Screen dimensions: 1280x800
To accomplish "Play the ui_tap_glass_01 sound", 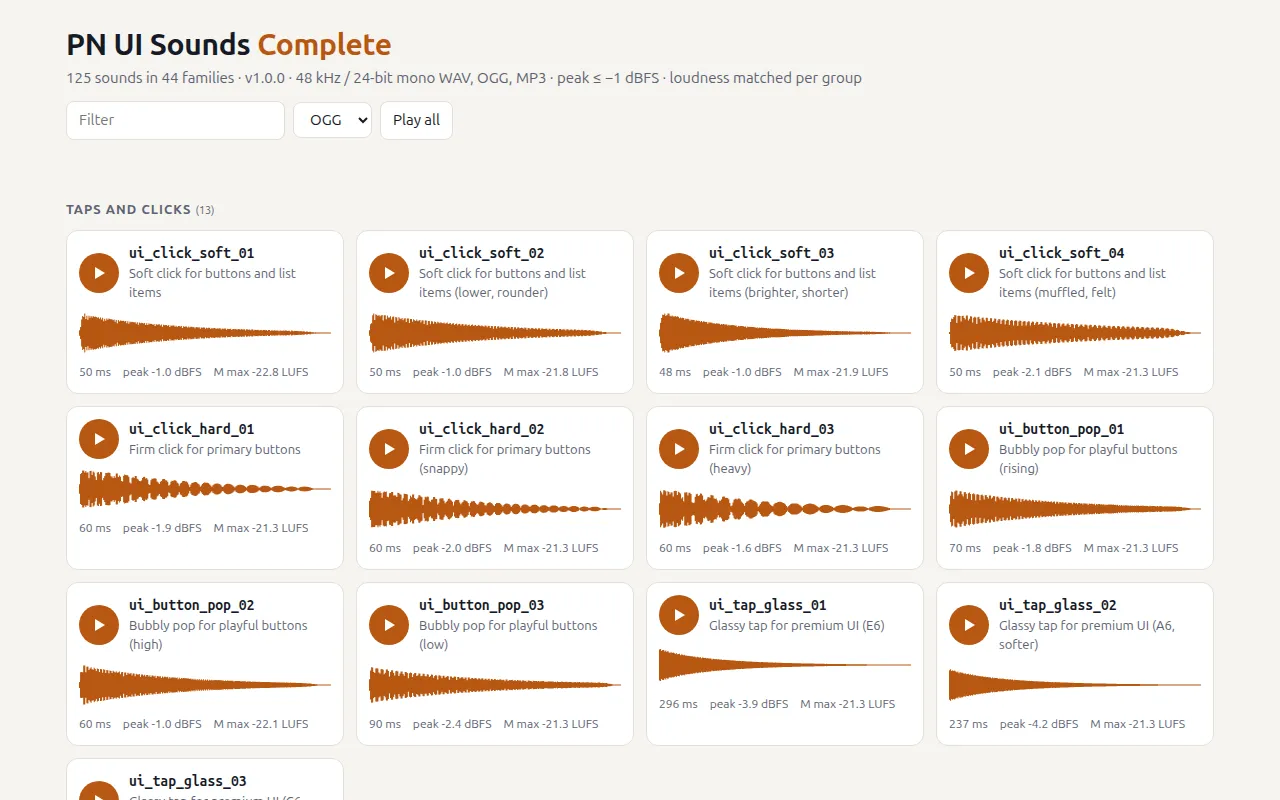I will click(x=679, y=615).
